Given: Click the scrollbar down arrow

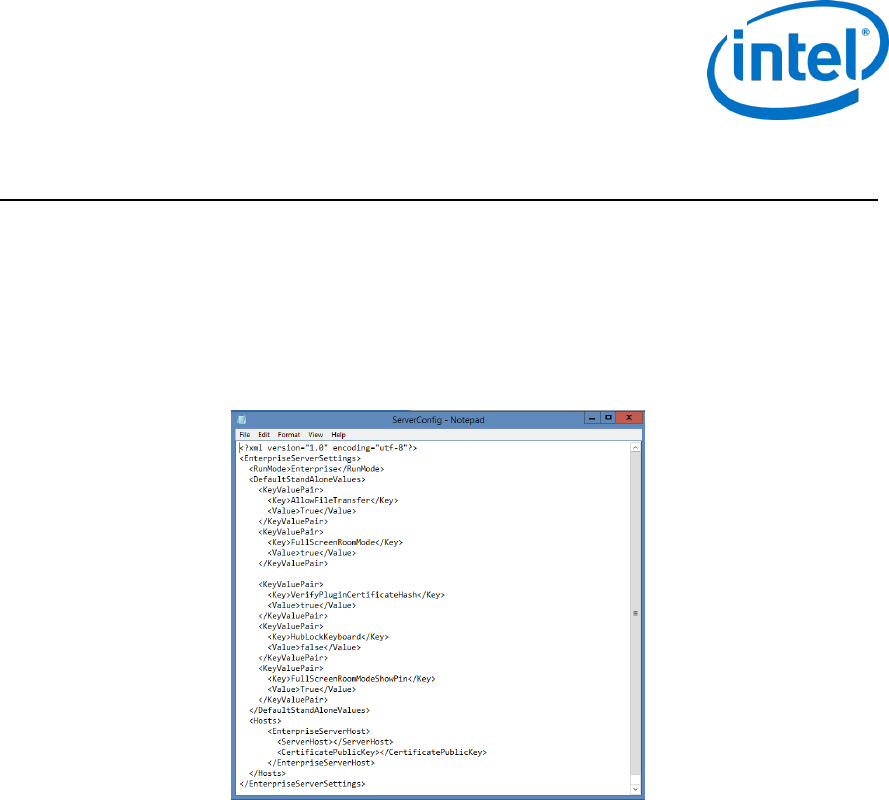Looking at the screenshot, I should (636, 789).
